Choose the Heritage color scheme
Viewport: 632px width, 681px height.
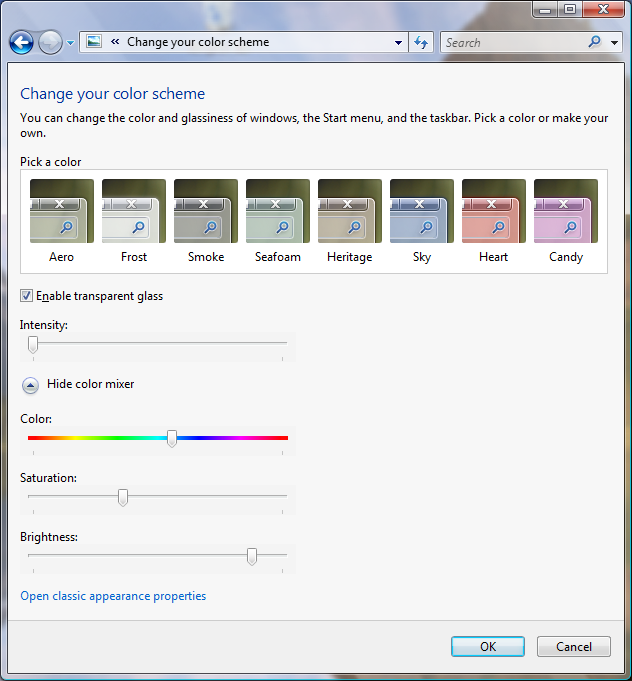[x=350, y=211]
